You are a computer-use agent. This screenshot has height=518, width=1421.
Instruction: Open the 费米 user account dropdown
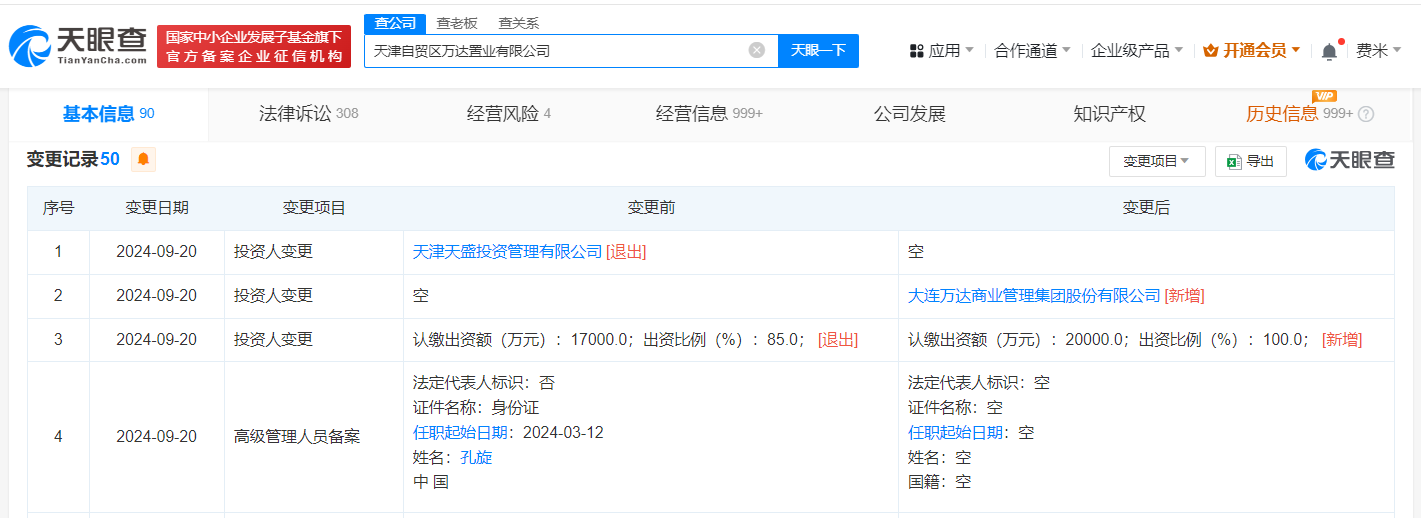1378,51
